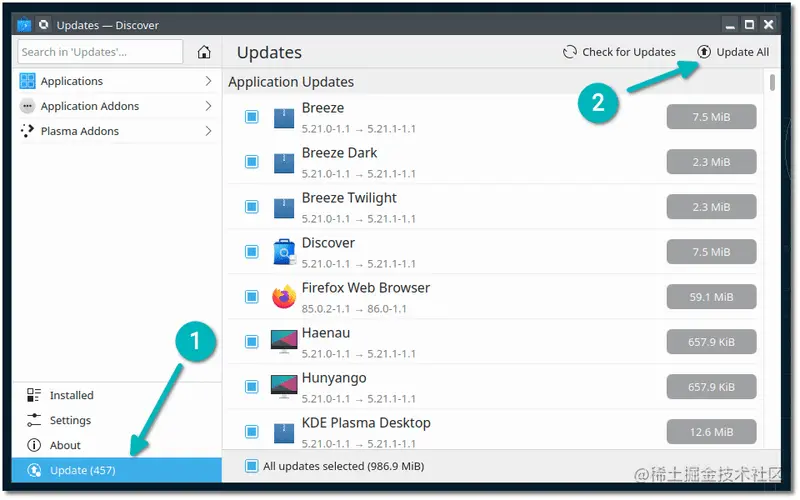800x500 pixels.
Task: Click the Update (457) sidebar icon
Action: click(x=34, y=470)
